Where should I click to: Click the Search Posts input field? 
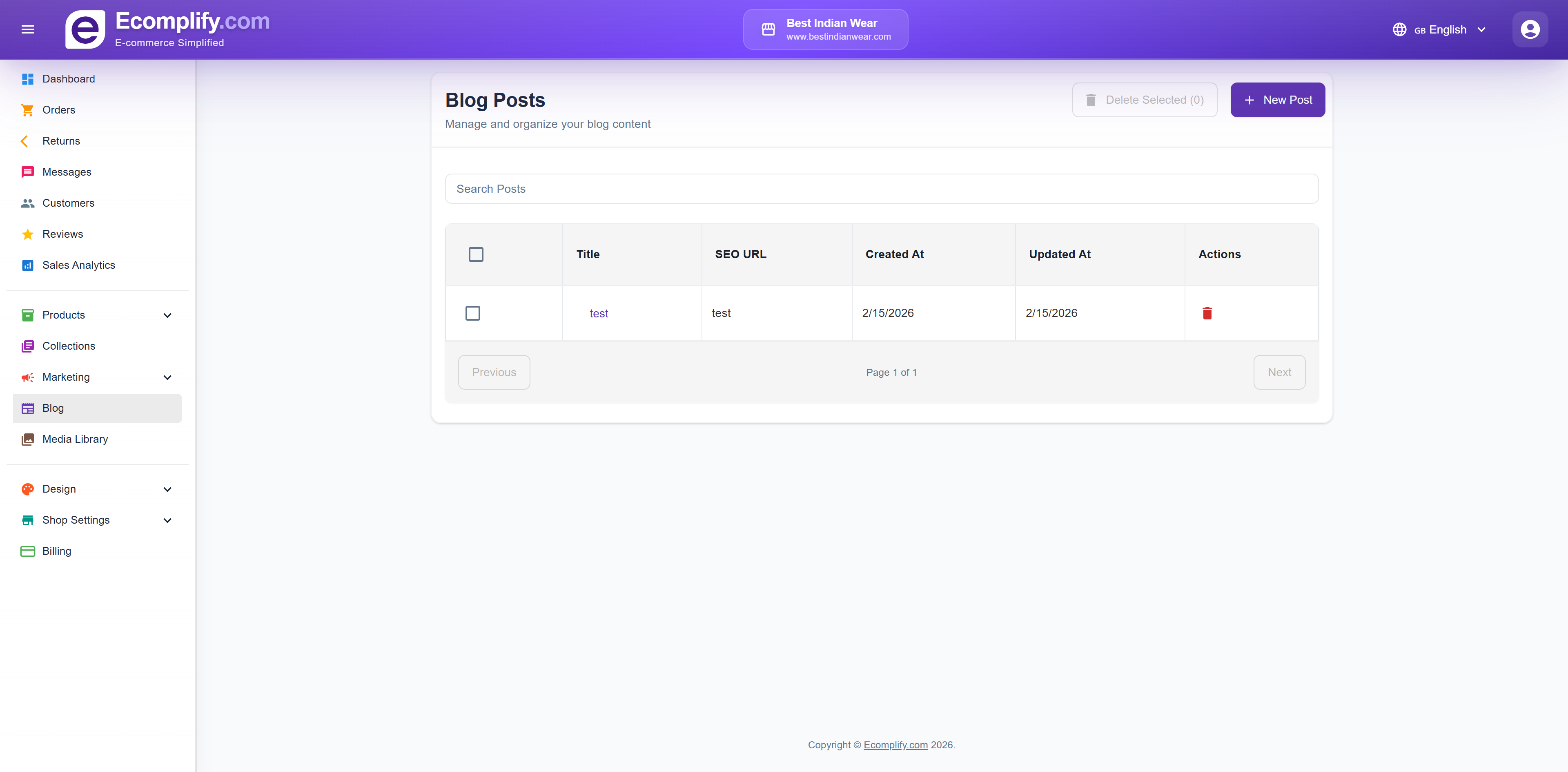click(881, 189)
